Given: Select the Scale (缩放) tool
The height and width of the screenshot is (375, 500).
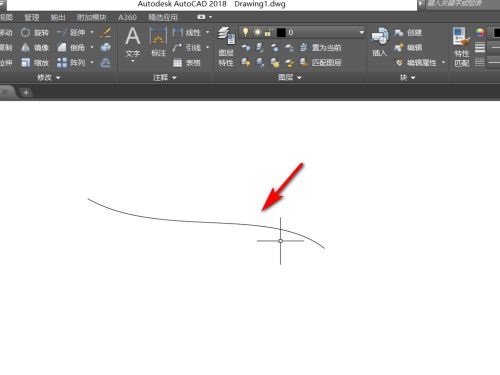Looking at the screenshot, I should [35, 63].
